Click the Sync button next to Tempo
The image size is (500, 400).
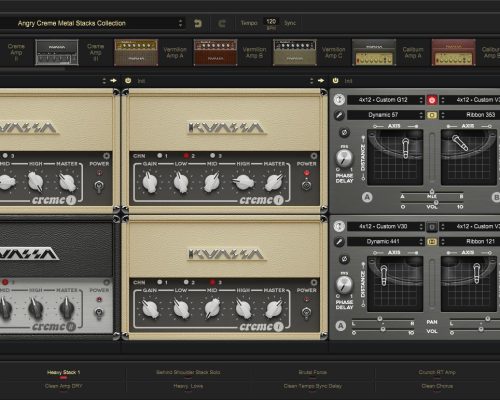(290, 23)
